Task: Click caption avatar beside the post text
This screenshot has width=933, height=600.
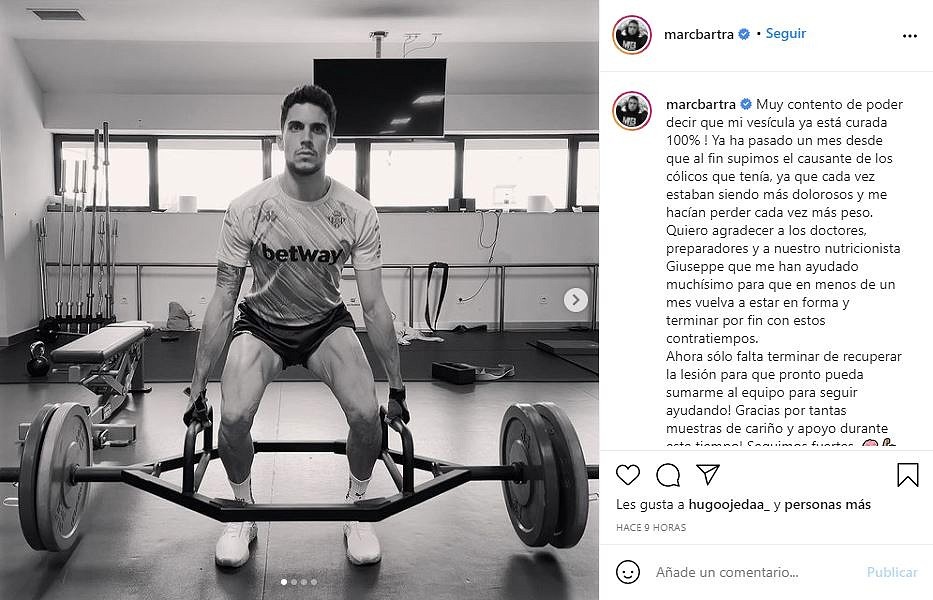Action: tap(632, 111)
